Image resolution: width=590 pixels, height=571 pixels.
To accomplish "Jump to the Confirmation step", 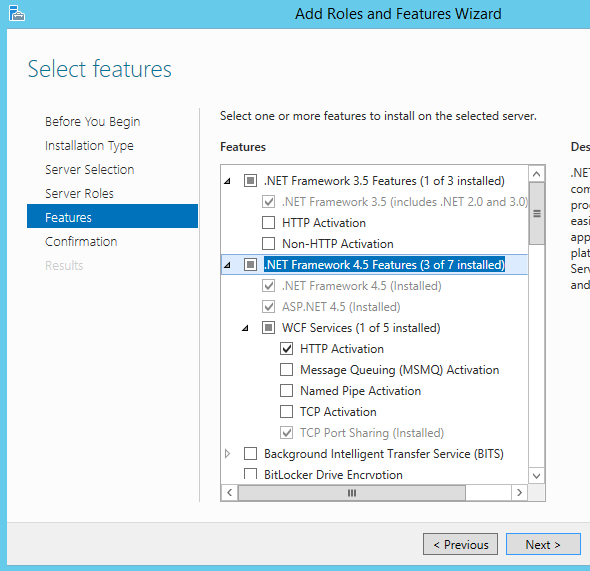I will tap(81, 241).
